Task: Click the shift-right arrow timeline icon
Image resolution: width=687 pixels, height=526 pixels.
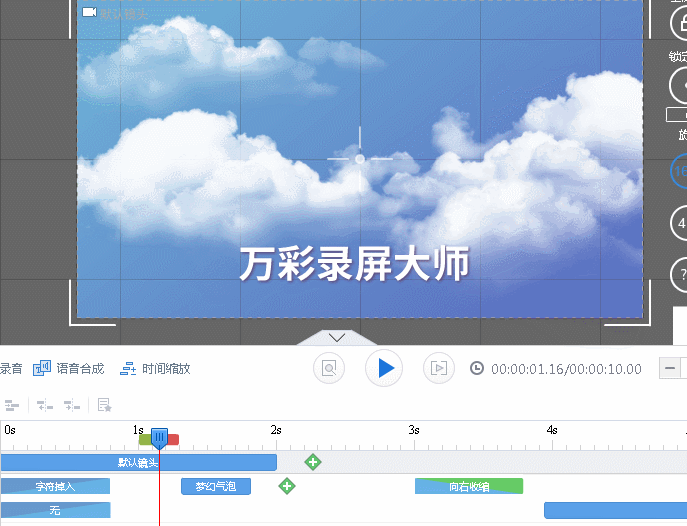Action: click(72, 406)
